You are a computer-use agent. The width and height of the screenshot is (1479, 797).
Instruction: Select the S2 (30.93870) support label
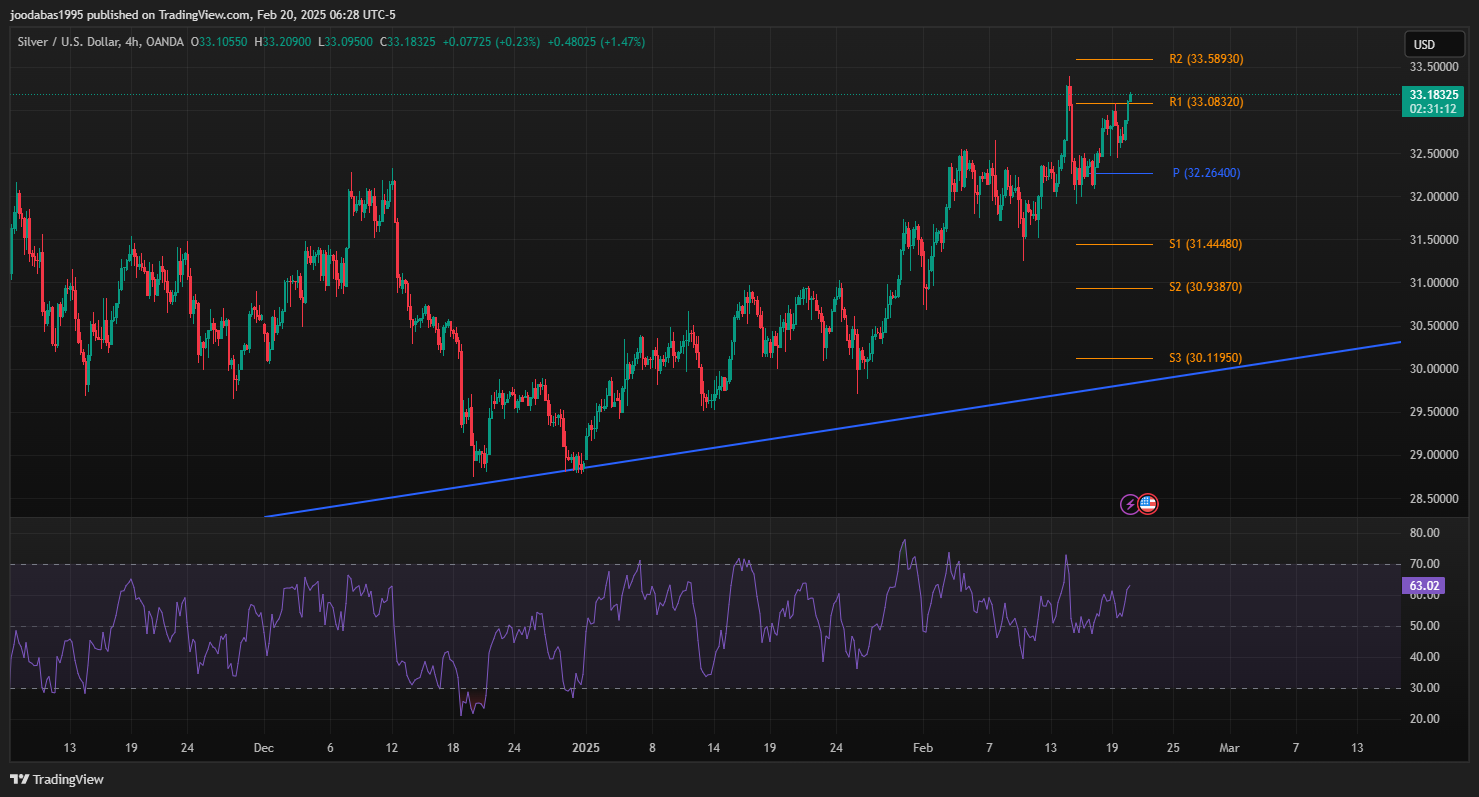pyautogui.click(x=1205, y=287)
